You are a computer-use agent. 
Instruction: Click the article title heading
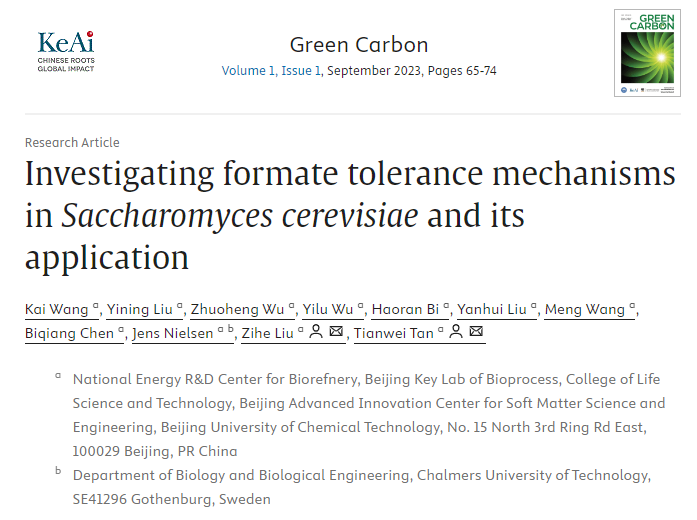click(350, 215)
